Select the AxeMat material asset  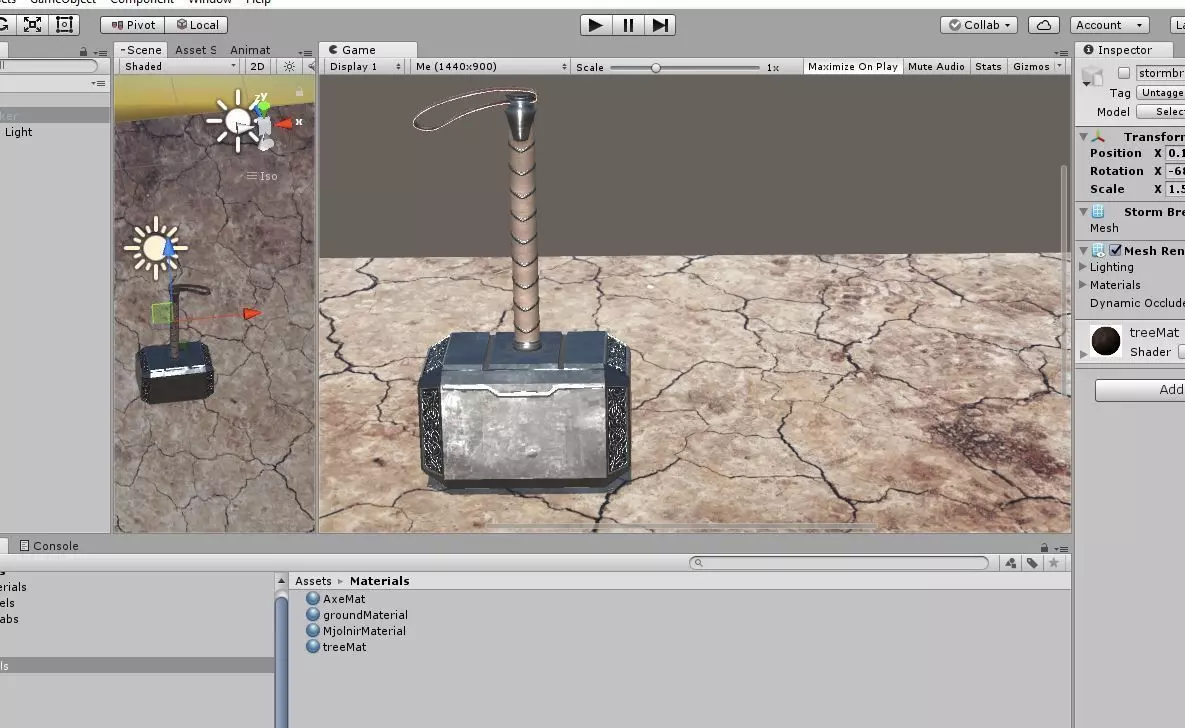336,599
